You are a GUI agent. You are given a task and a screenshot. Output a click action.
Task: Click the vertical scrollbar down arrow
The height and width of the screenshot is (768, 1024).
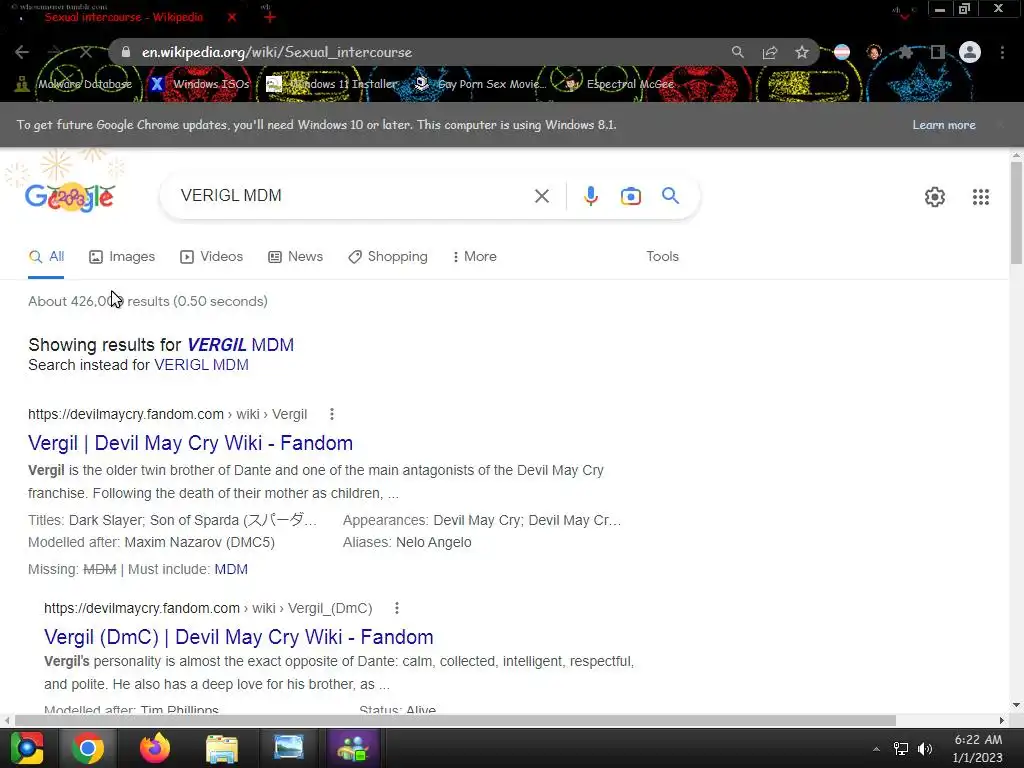click(1016, 705)
